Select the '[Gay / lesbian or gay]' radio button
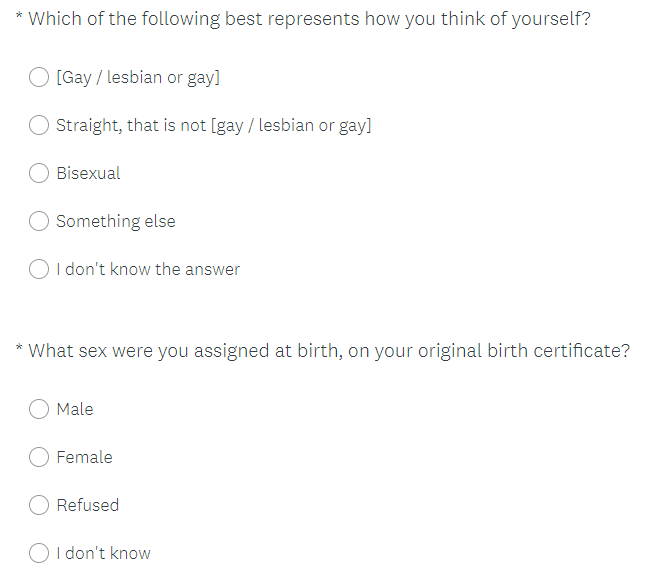 (x=39, y=77)
